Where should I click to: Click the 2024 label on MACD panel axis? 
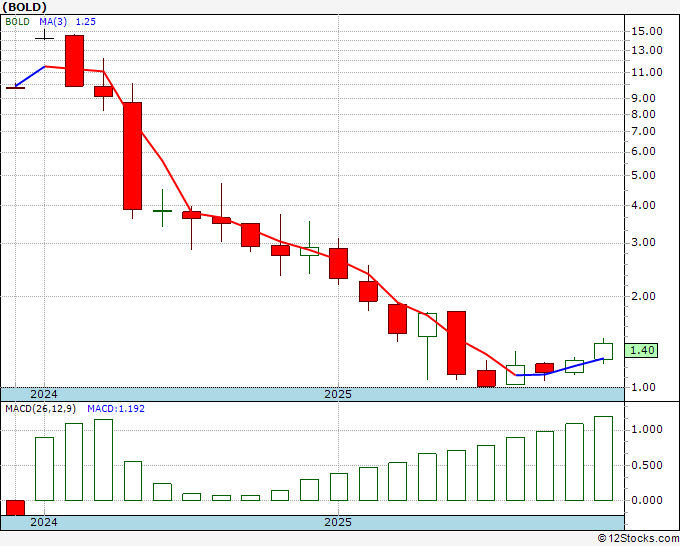44,522
